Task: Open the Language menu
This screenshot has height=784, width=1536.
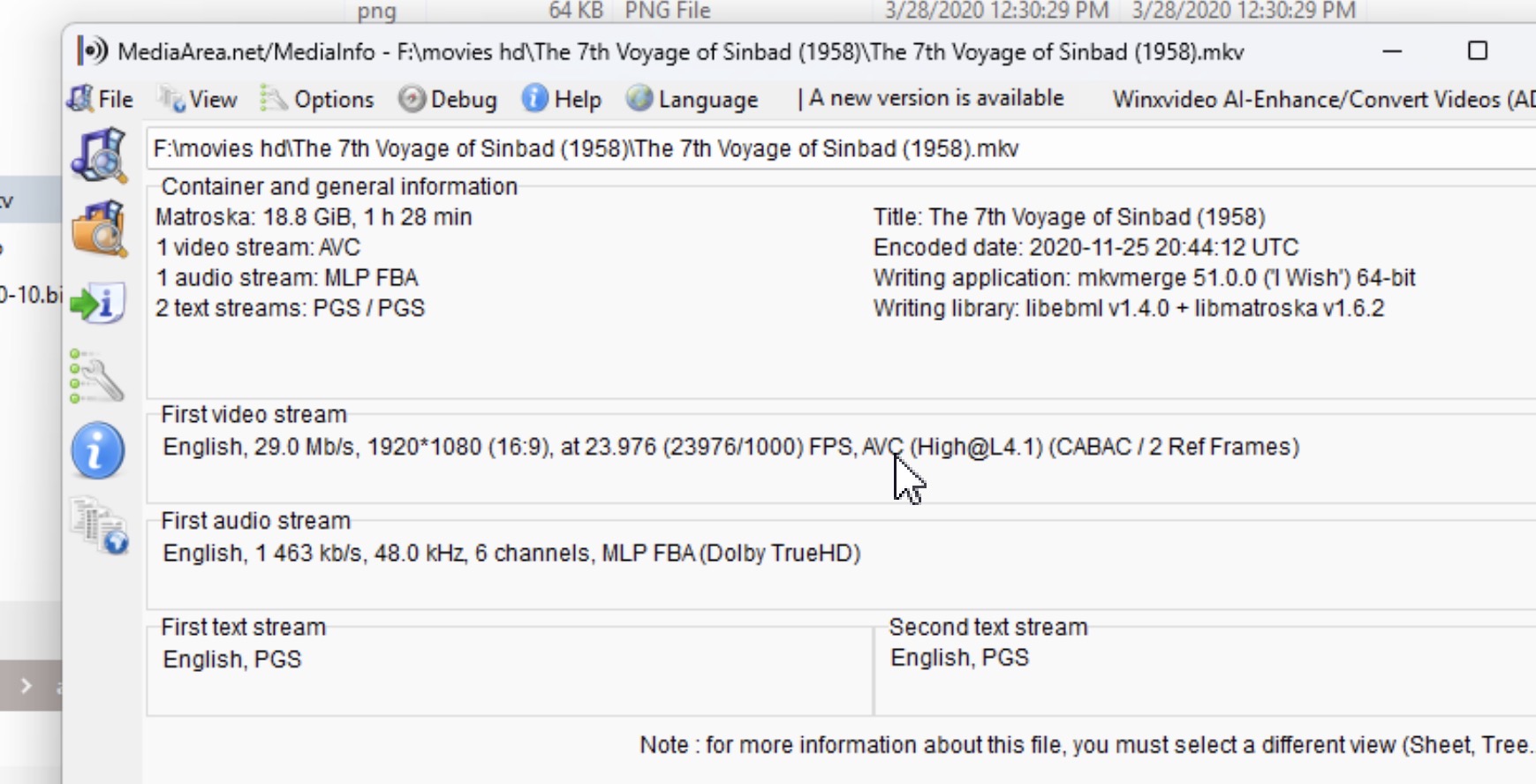Action: [692, 99]
